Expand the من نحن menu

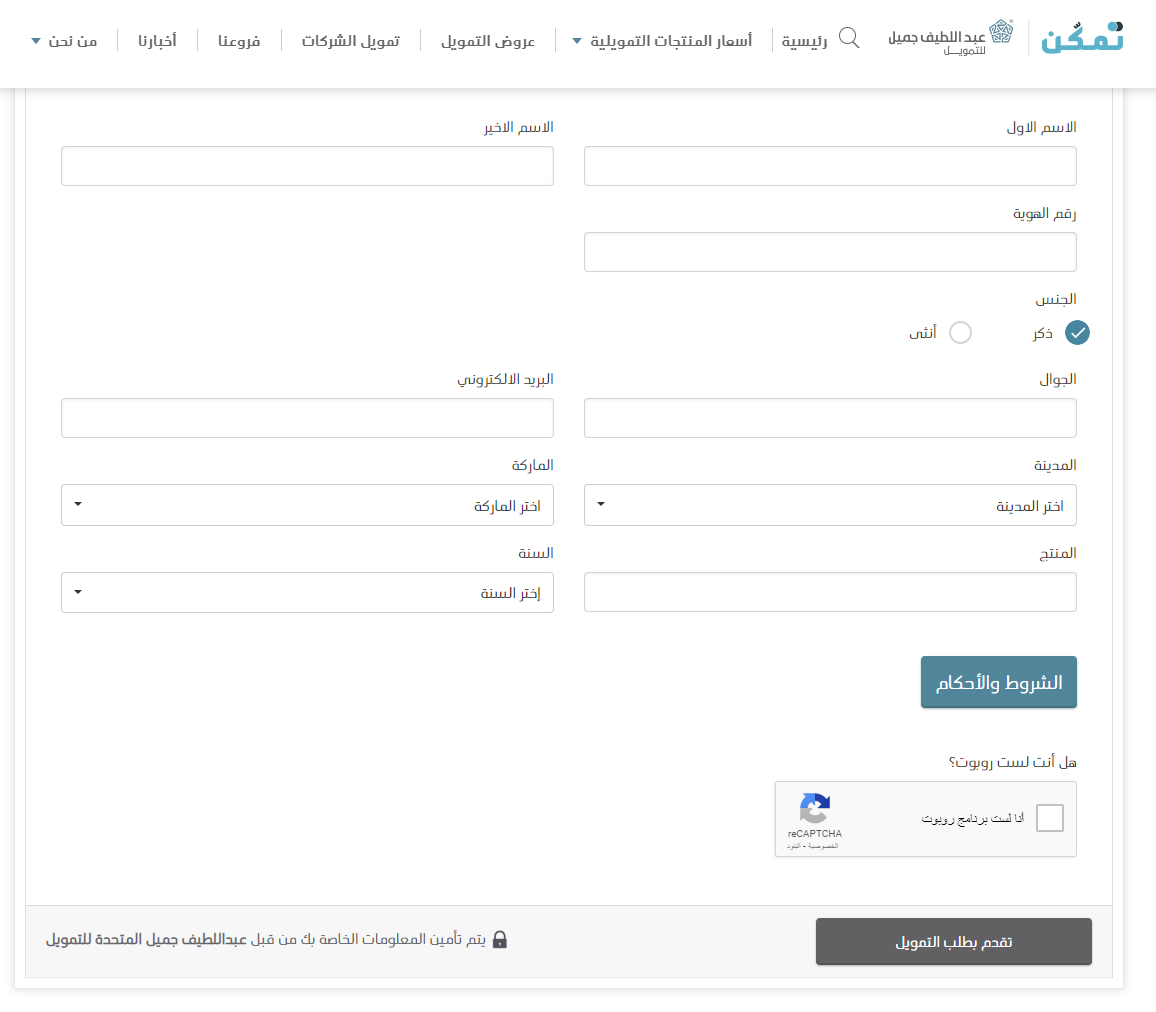click(x=64, y=41)
